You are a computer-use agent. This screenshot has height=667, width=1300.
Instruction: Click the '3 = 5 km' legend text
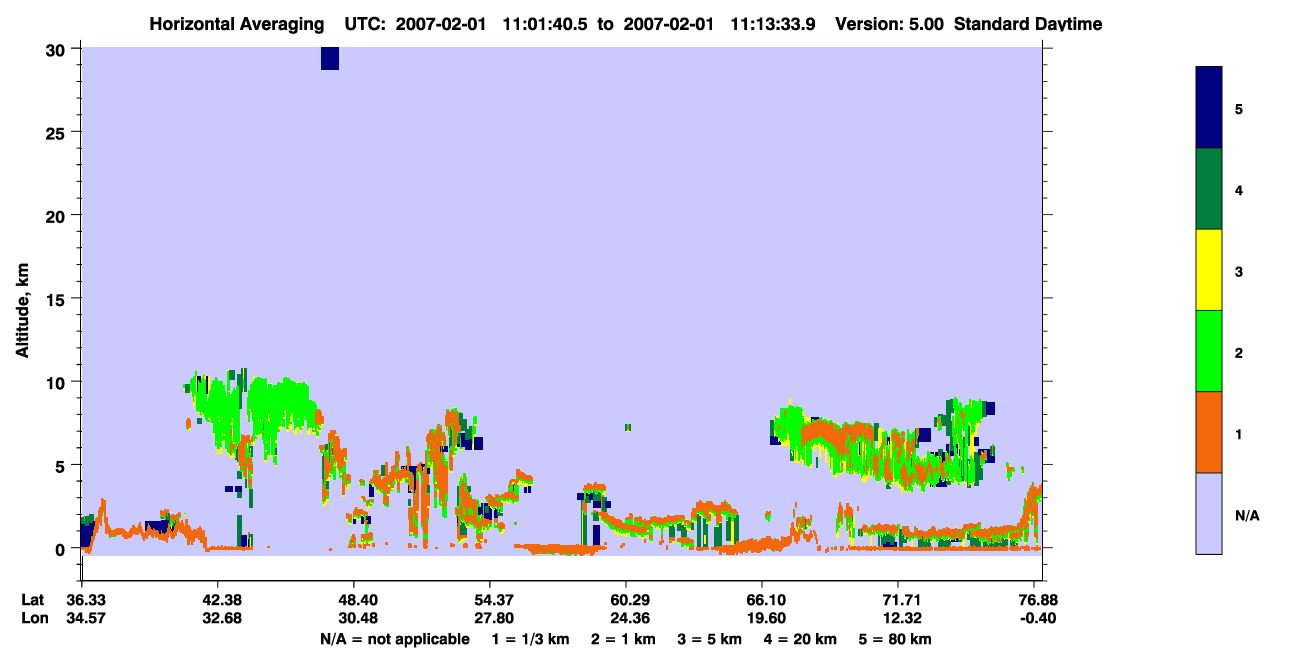[709, 639]
